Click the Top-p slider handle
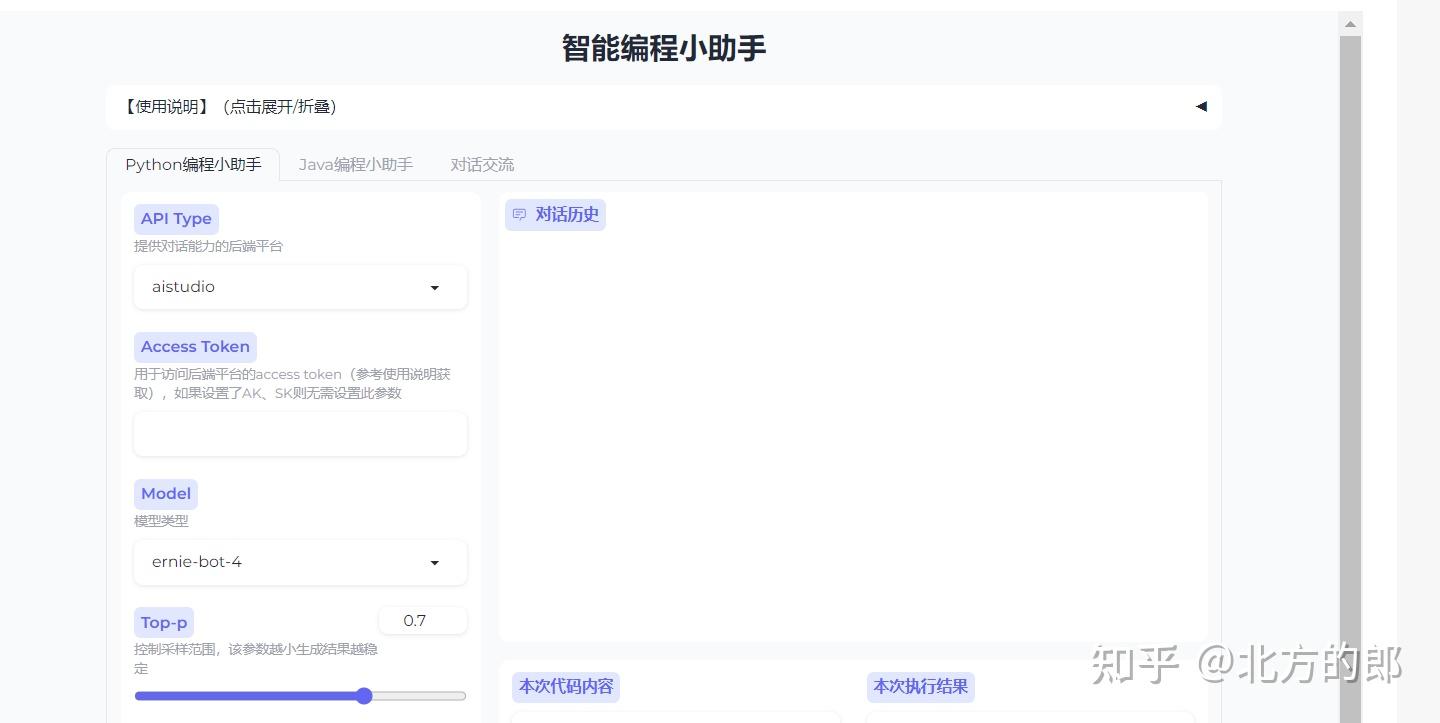1440x723 pixels. tap(364, 696)
